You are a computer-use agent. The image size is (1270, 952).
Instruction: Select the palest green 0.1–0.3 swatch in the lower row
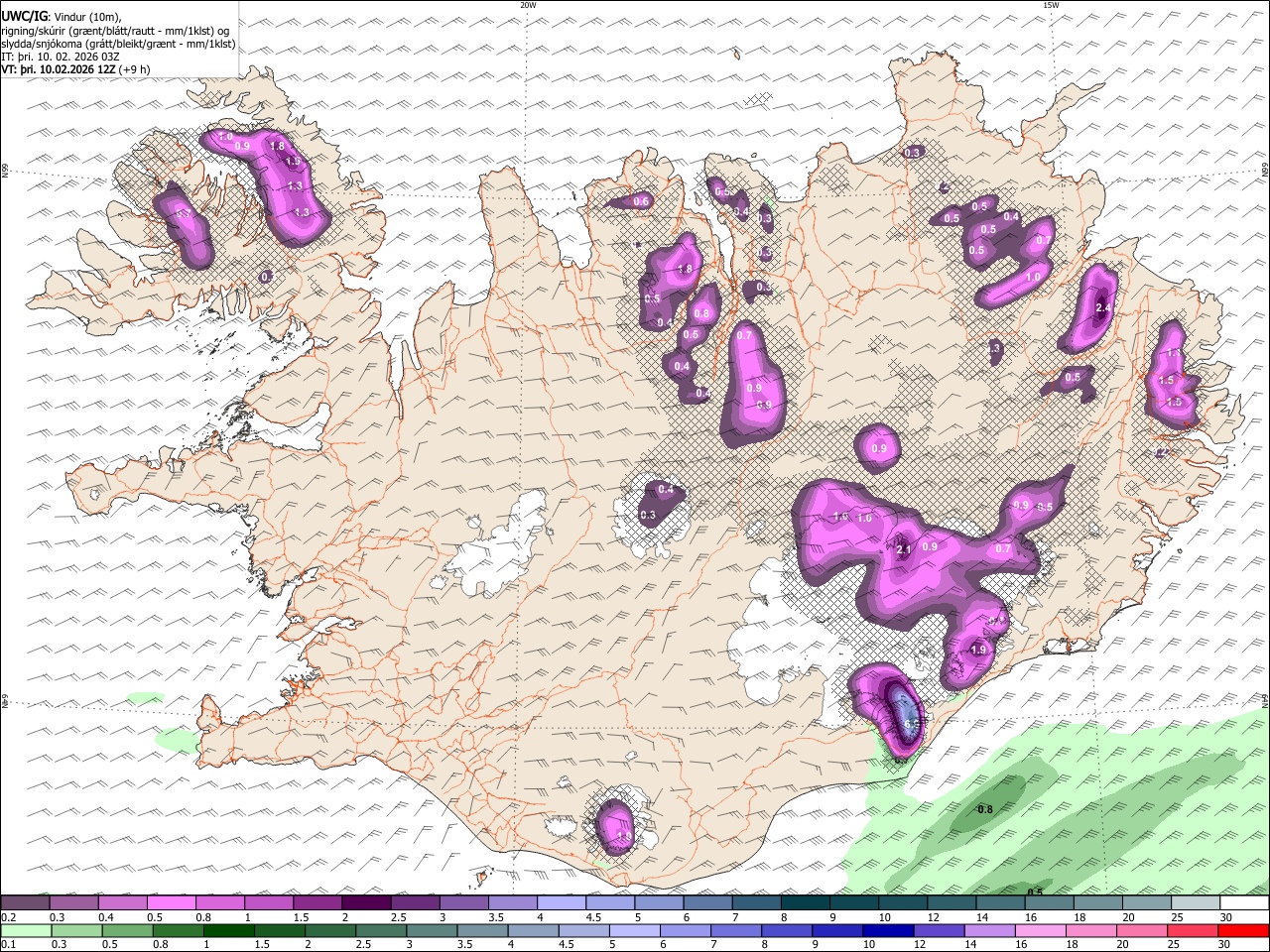click(x=26, y=930)
